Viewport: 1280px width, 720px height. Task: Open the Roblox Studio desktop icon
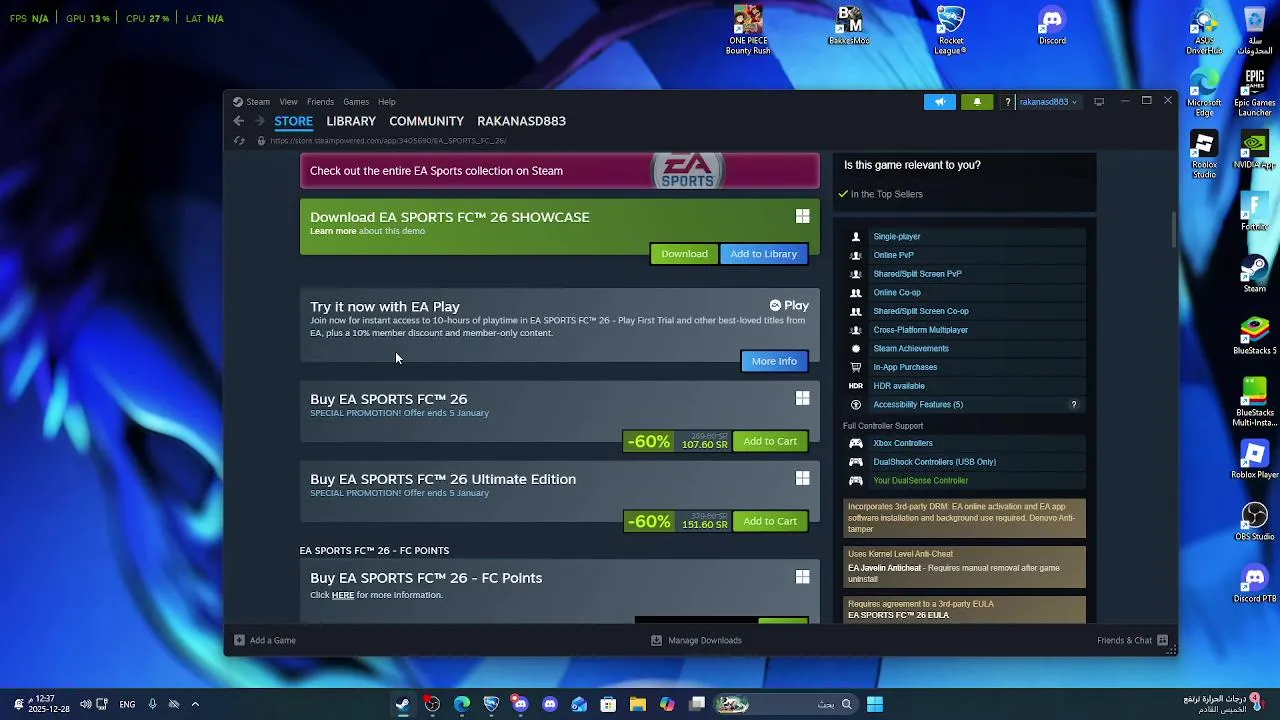pyautogui.click(x=1204, y=156)
